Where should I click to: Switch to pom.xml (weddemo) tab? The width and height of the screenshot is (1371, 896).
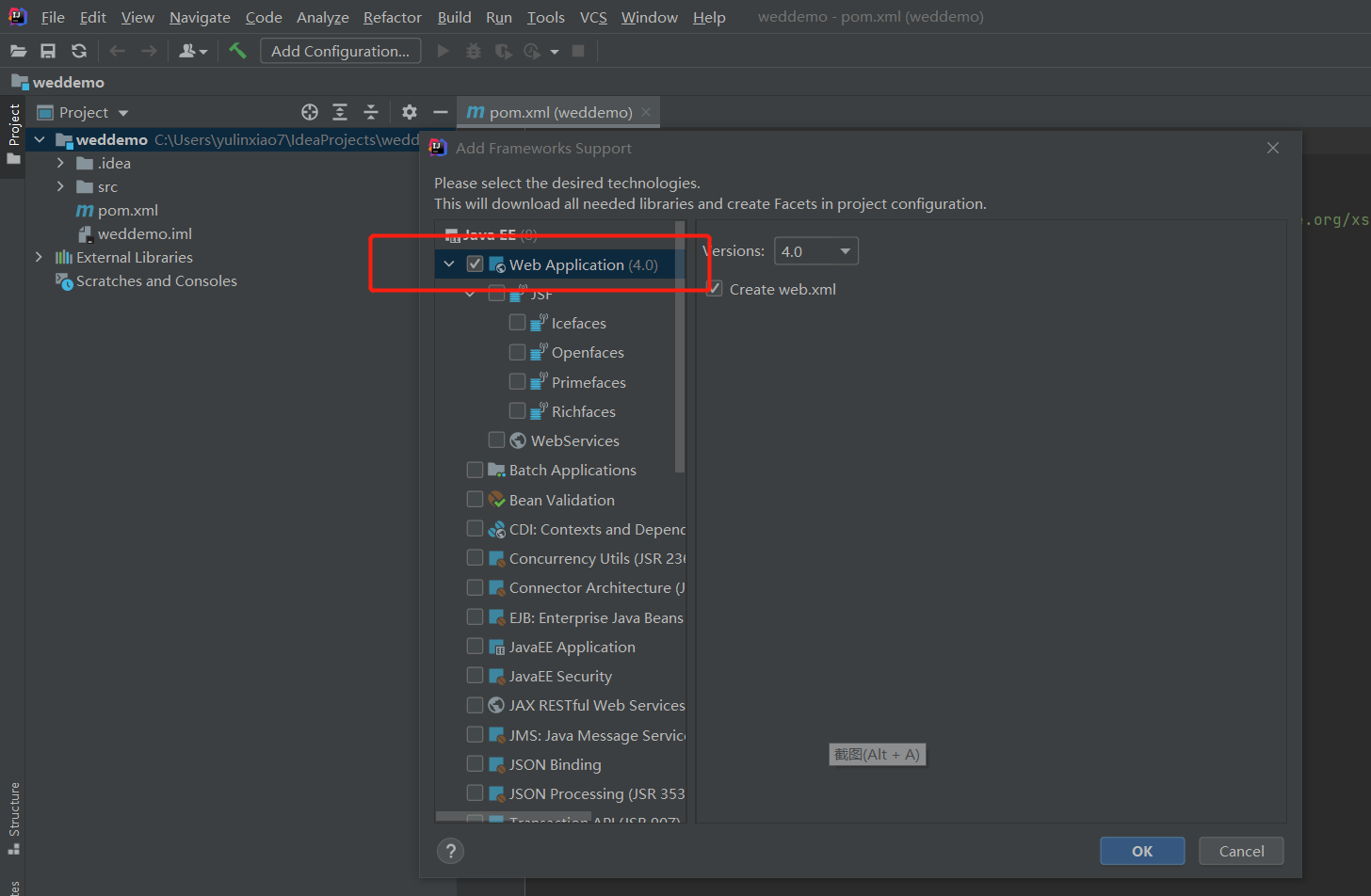[560, 112]
